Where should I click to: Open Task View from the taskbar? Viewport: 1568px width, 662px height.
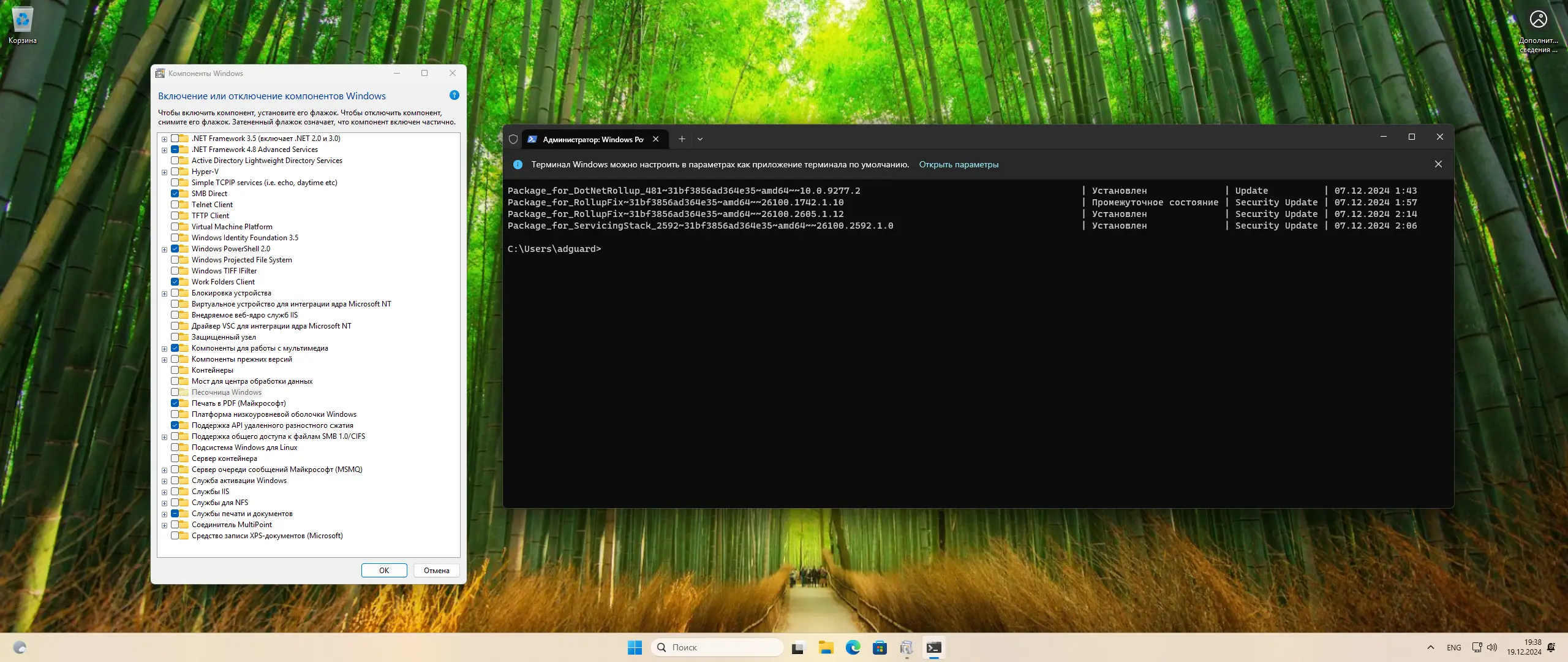[798, 647]
